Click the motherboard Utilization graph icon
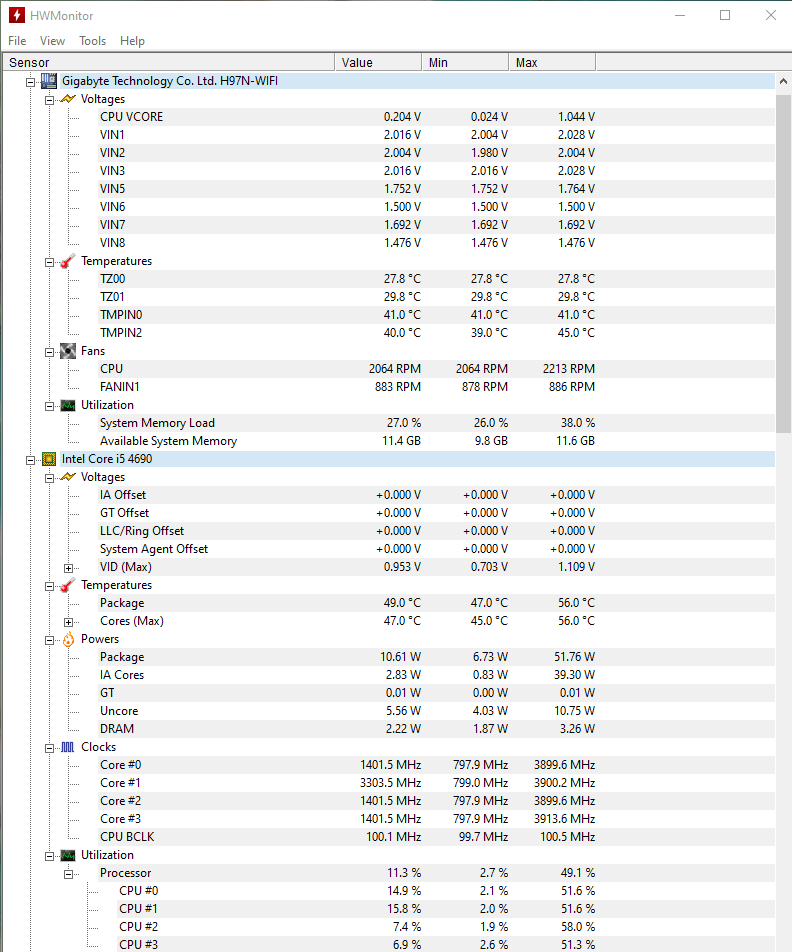Viewport: 792px width, 952px height. [x=68, y=406]
